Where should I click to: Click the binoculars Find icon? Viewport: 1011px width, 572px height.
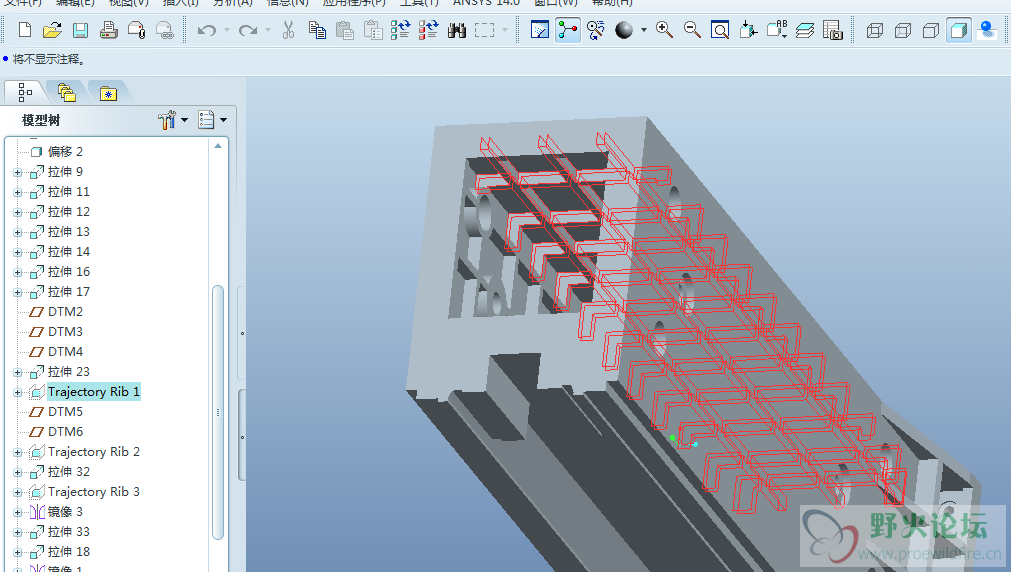click(457, 31)
